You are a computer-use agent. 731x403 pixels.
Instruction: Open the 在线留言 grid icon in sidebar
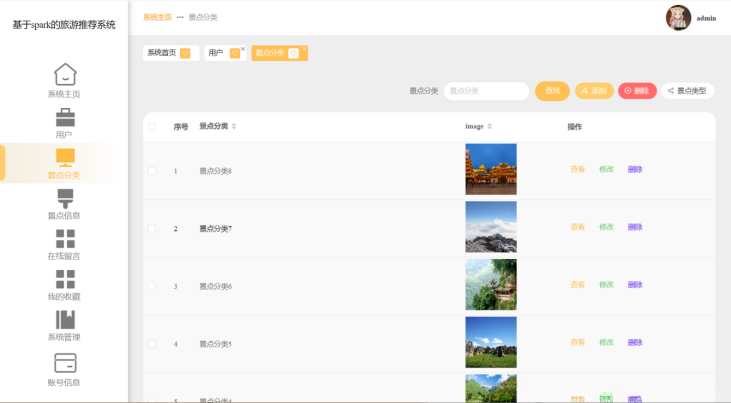coord(65,238)
